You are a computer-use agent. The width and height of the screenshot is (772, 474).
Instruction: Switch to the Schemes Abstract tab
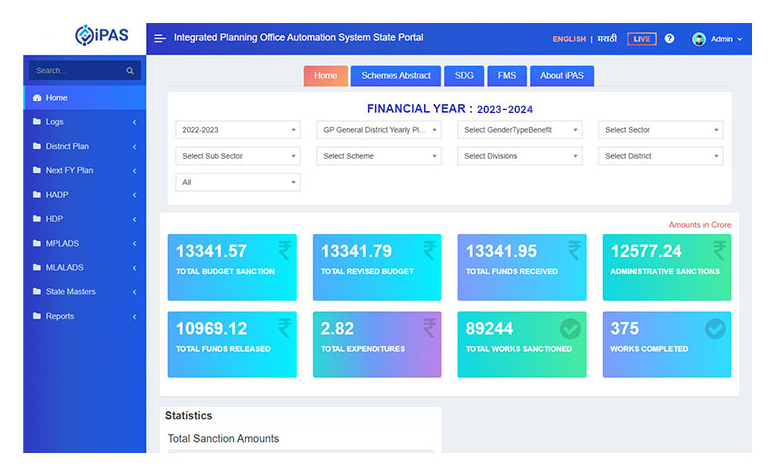pyautogui.click(x=396, y=76)
